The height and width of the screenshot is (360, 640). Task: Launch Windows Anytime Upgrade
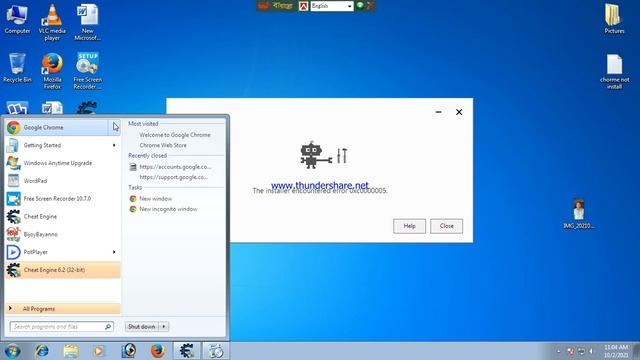[x=63, y=163]
